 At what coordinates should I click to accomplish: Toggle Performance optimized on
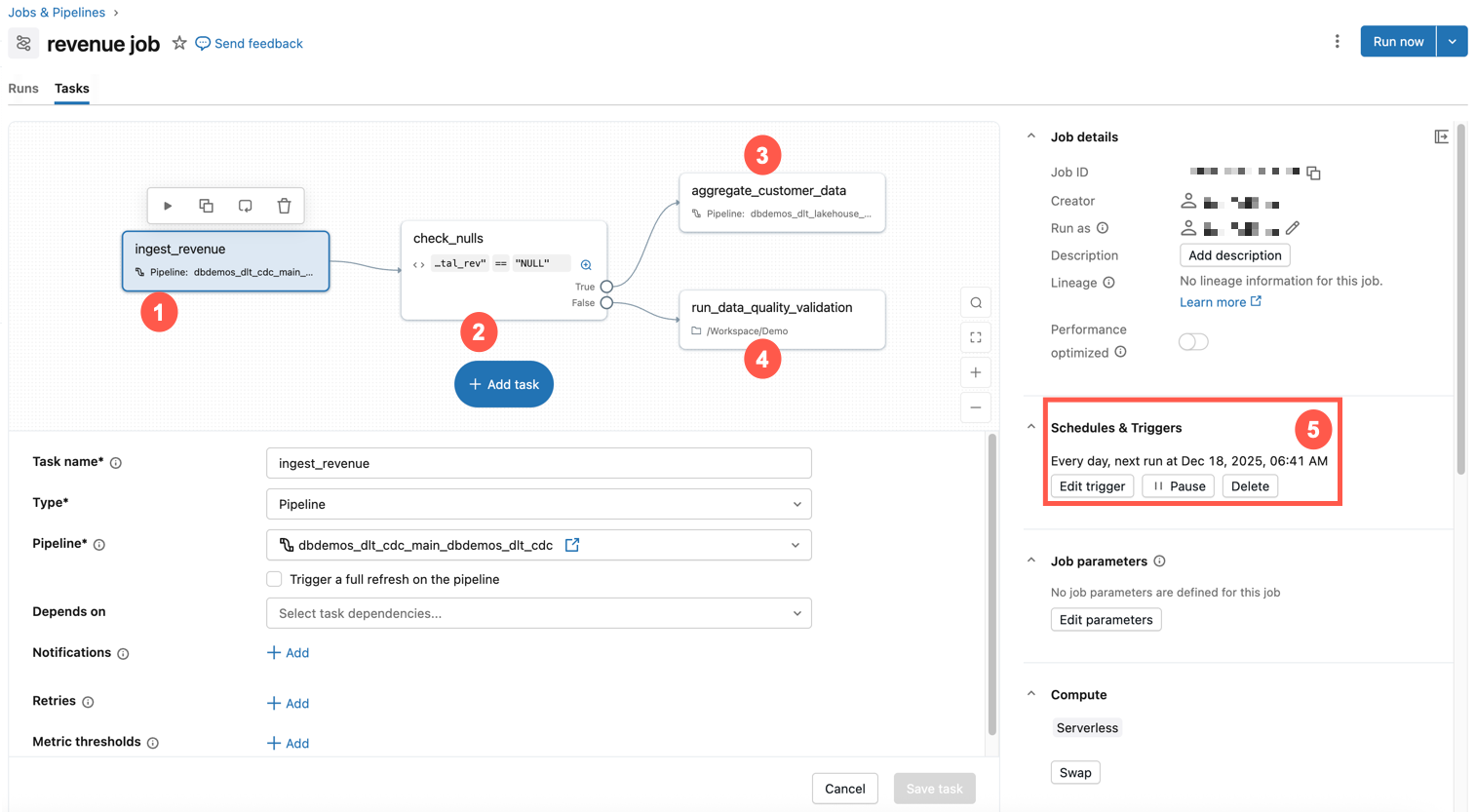click(1193, 341)
